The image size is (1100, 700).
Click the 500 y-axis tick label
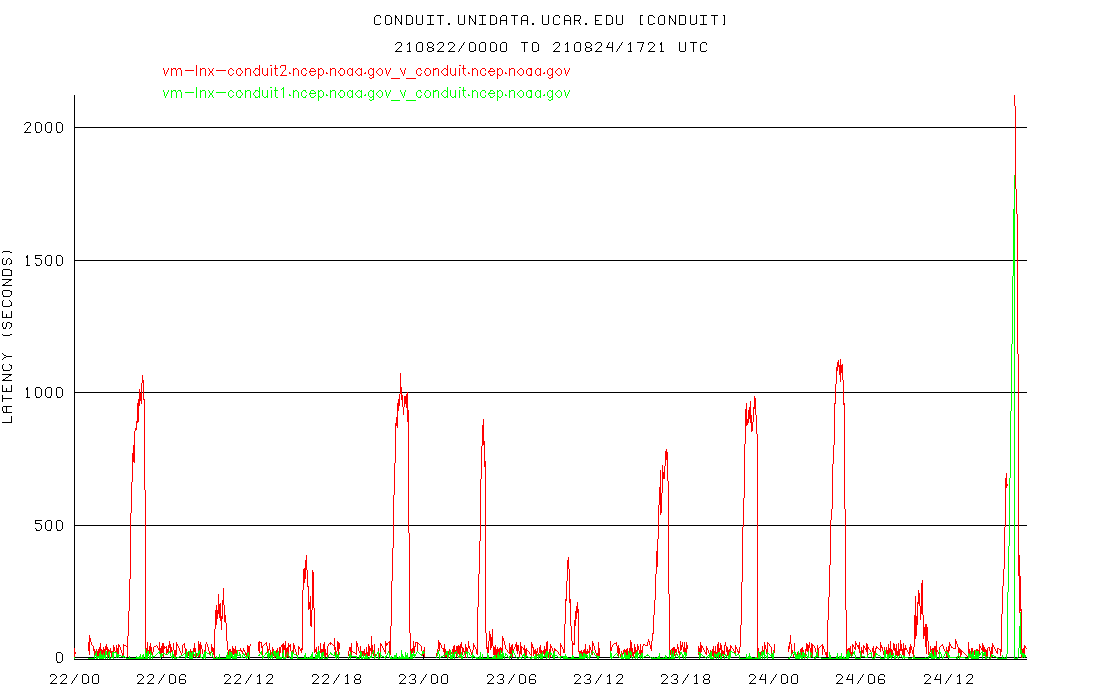[50, 526]
